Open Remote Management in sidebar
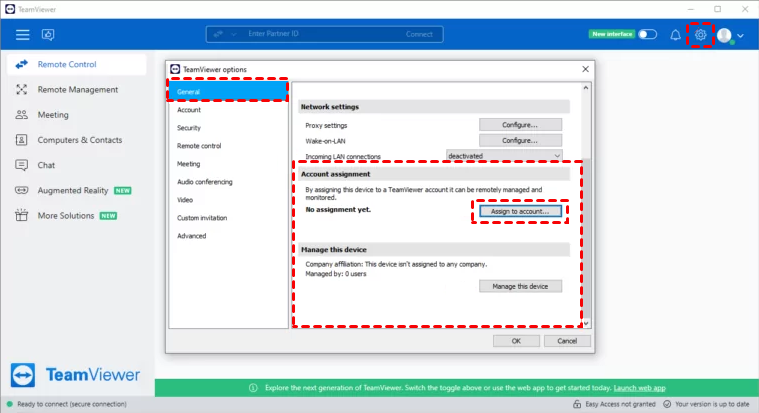 point(77,90)
